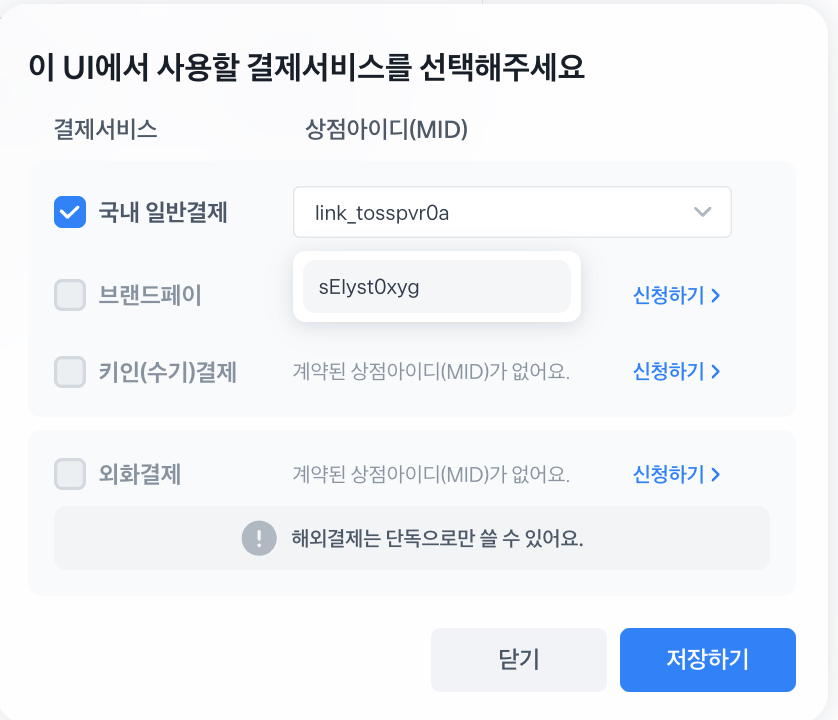The width and height of the screenshot is (838, 720).
Task: Click arrow icon beside 브랜드페이 신청하기
Action: point(716,296)
